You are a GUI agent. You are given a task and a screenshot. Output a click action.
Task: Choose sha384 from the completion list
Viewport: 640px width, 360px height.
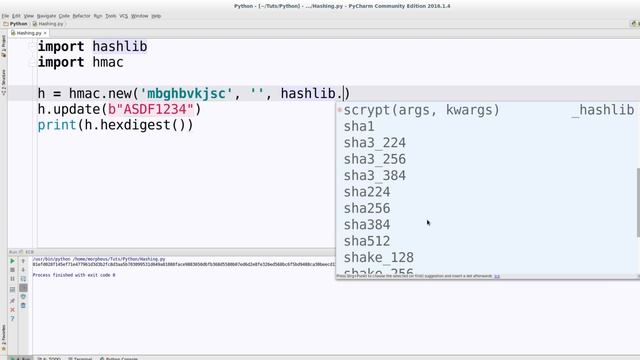486,224
